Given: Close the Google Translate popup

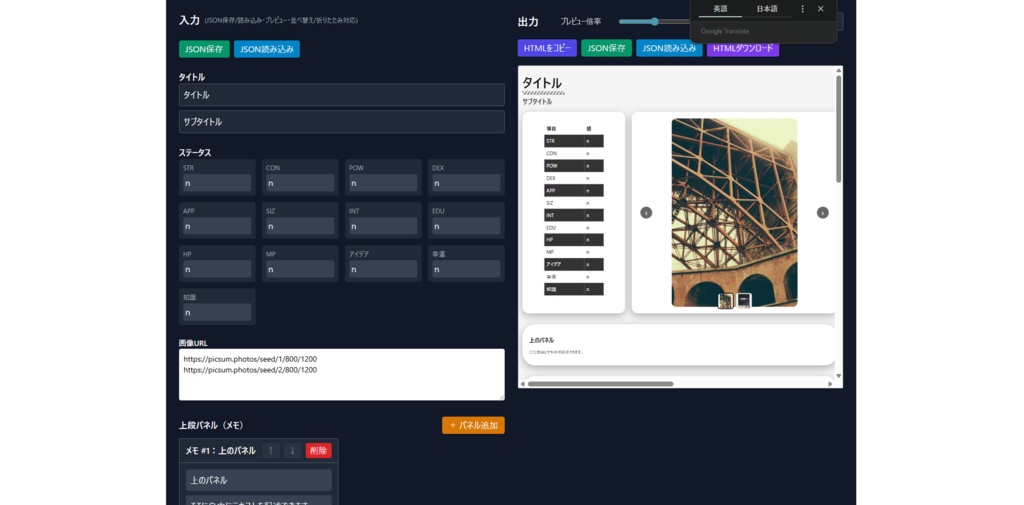Looking at the screenshot, I should pos(821,9).
